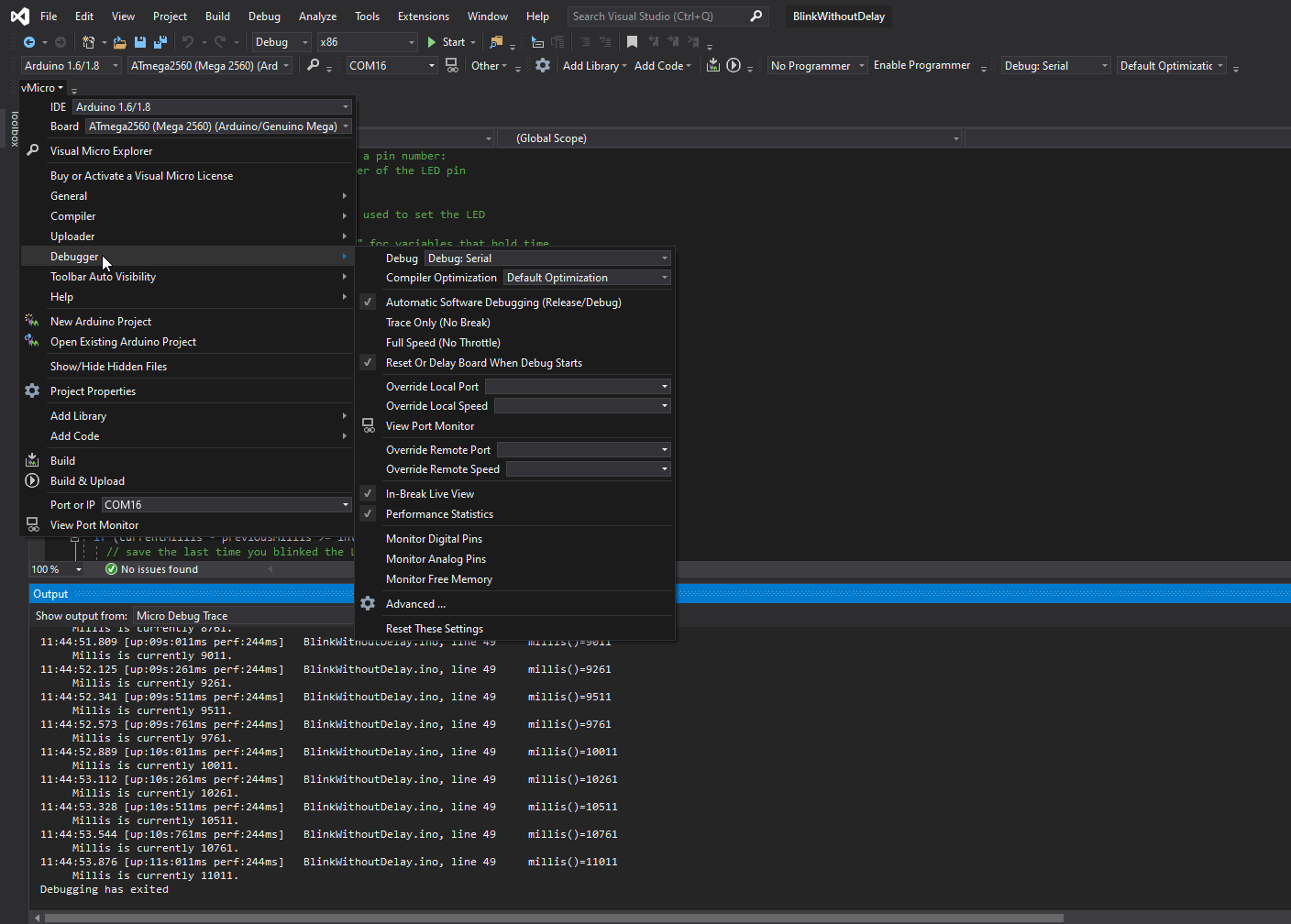Click Build & Upload icon in vMicro menu
Viewport: 1291px width, 924px height.
click(32, 480)
